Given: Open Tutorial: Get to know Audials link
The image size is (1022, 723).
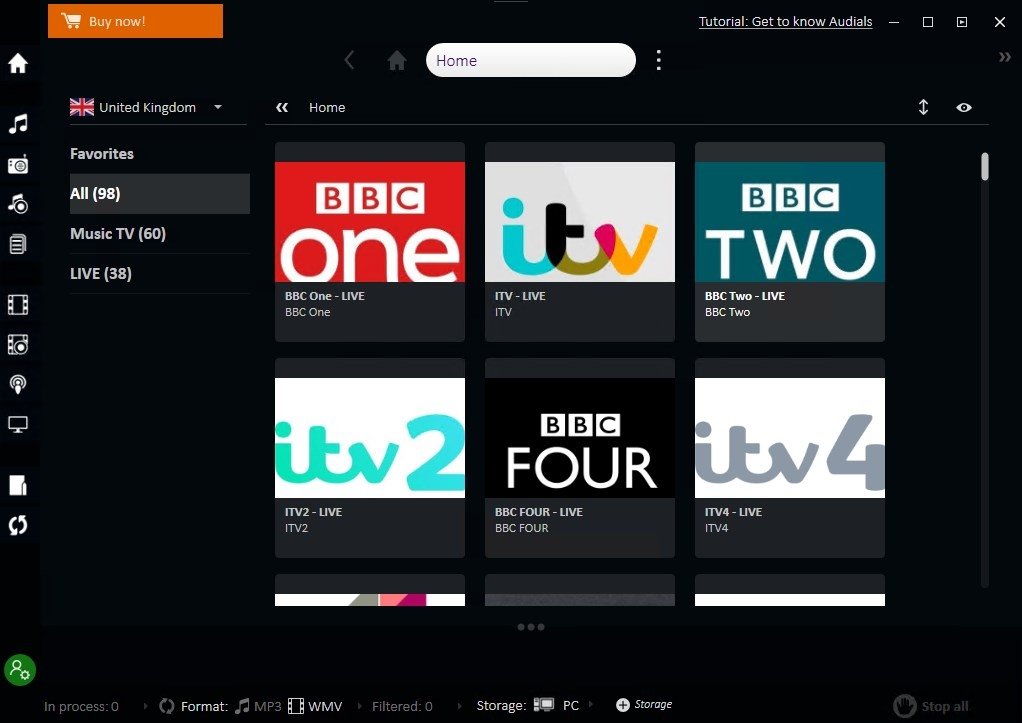Looking at the screenshot, I should [785, 22].
